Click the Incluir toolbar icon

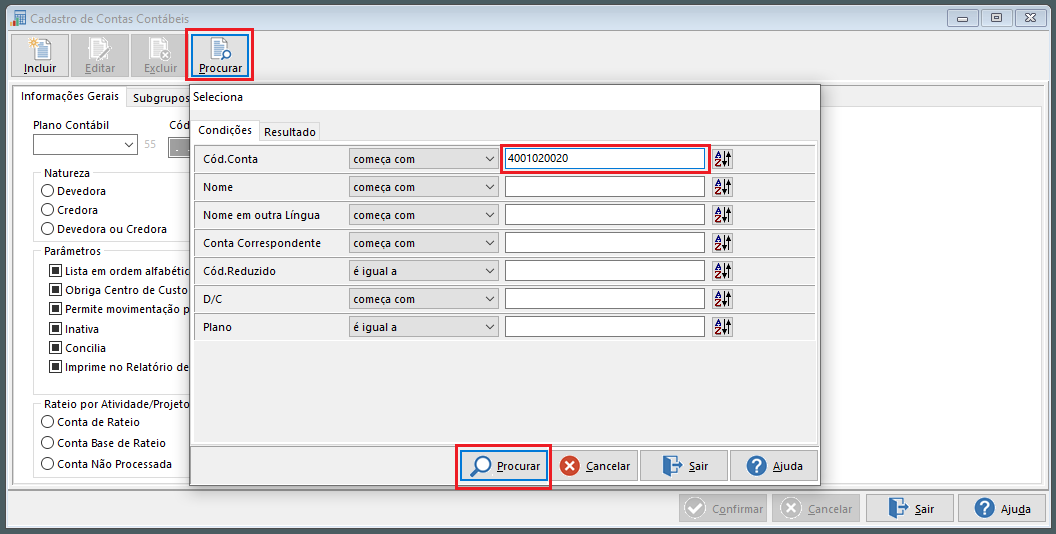[40, 55]
